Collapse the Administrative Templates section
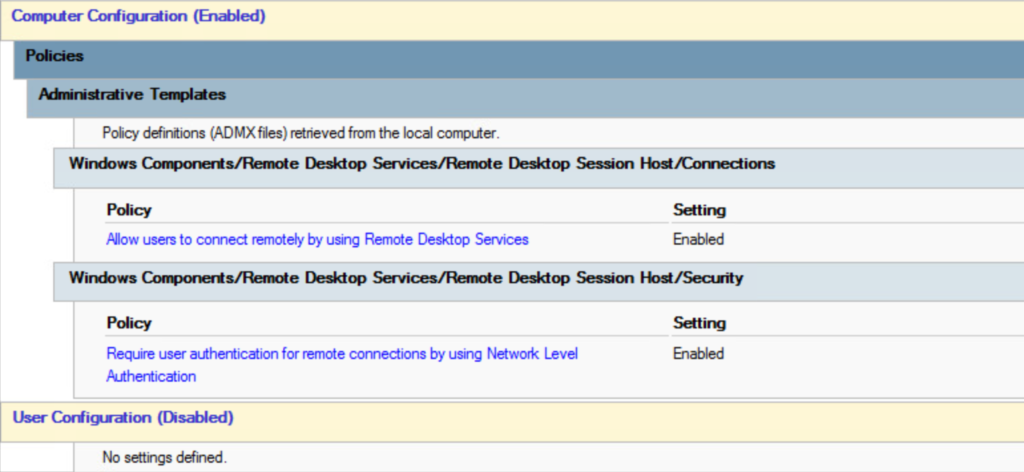This screenshot has height=472, width=1024. (x=132, y=95)
